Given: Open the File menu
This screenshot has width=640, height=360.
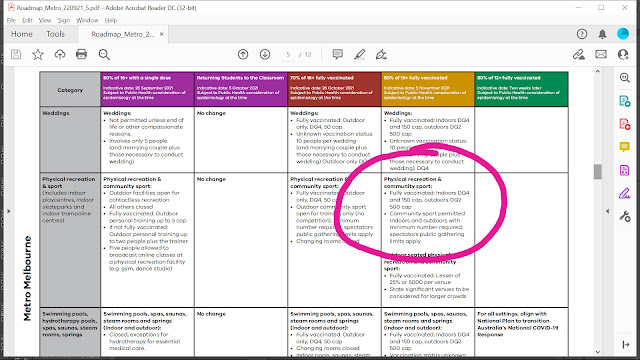Looking at the screenshot, I should (x=11, y=20).
